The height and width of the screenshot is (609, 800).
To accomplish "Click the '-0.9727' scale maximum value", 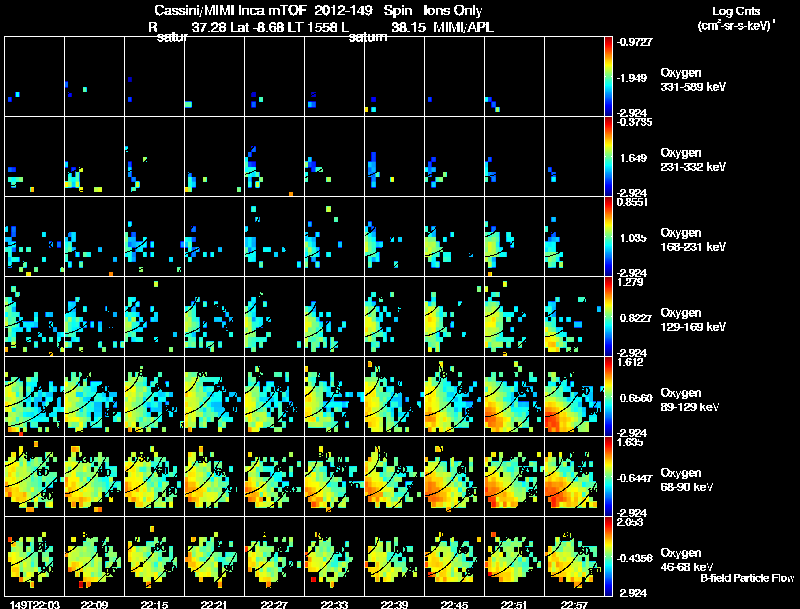I will tap(634, 42).
